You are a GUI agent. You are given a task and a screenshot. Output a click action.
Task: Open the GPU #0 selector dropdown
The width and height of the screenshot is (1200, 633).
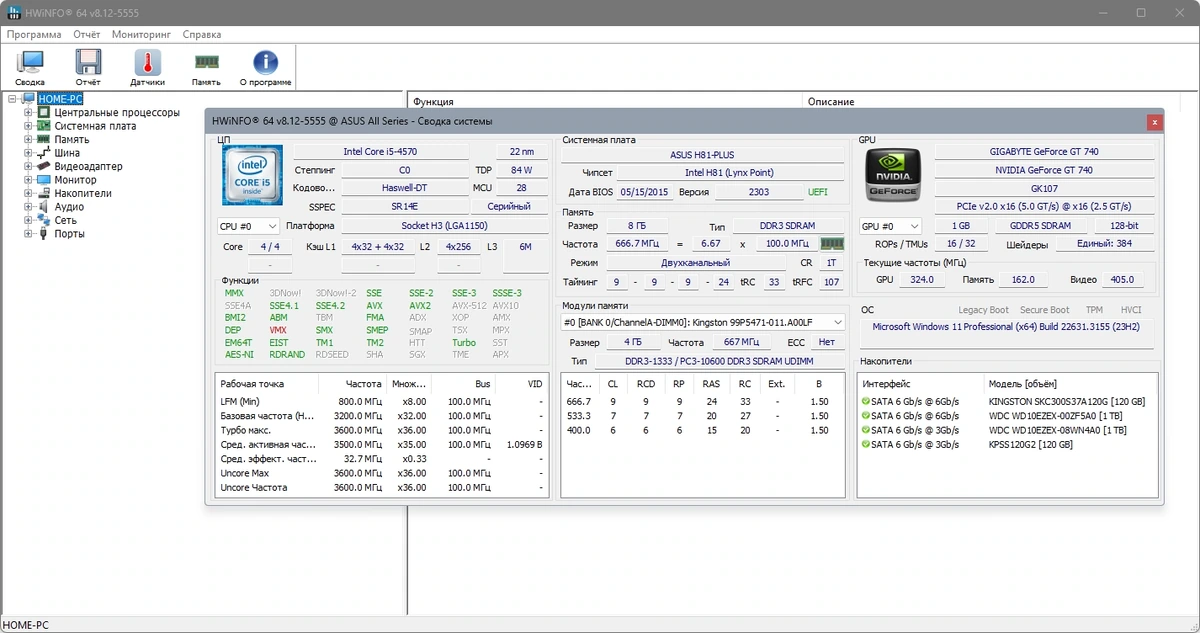(x=890, y=226)
